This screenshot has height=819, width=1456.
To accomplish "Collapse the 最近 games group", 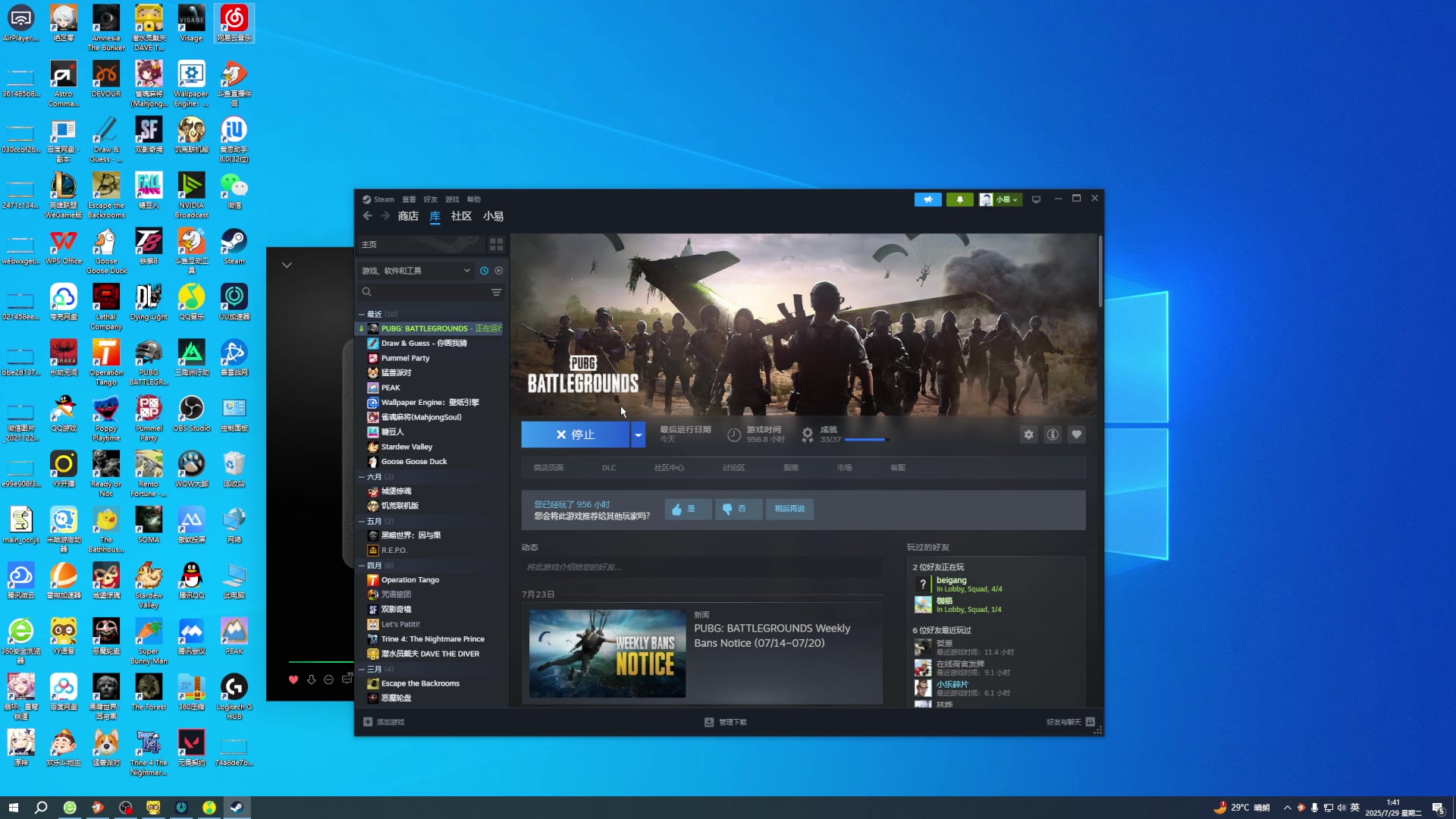I will [x=362, y=314].
